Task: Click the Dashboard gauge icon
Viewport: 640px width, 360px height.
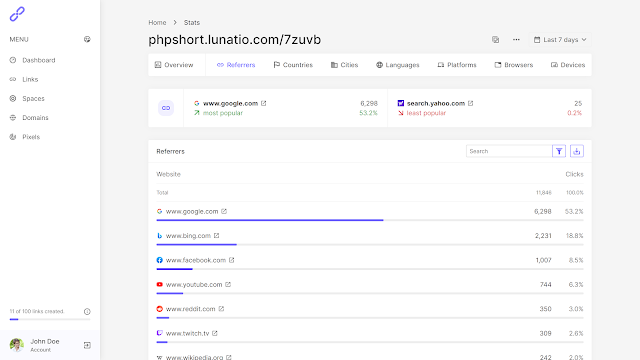Action: [13, 60]
